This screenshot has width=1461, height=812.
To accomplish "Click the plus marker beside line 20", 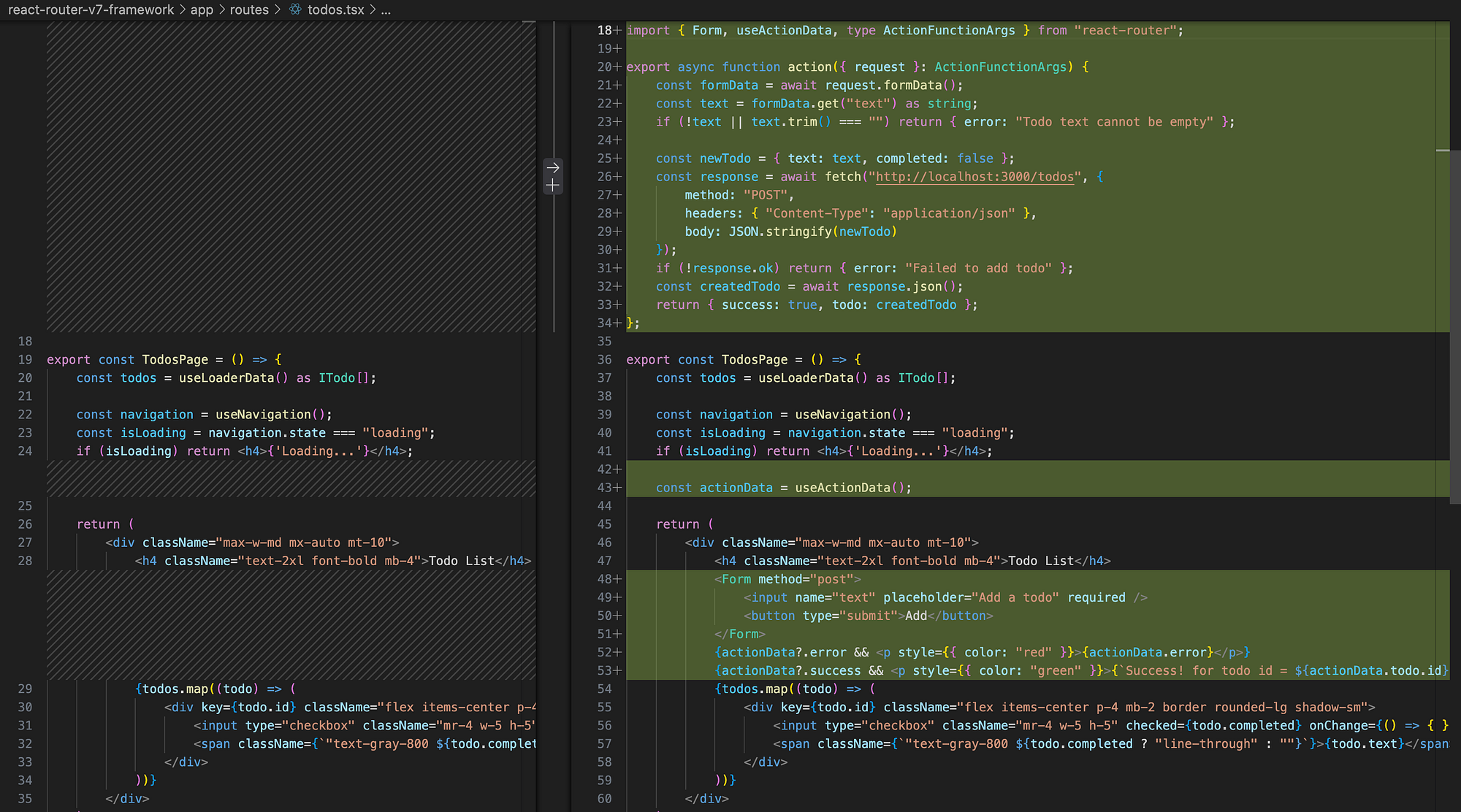I will click(x=618, y=67).
